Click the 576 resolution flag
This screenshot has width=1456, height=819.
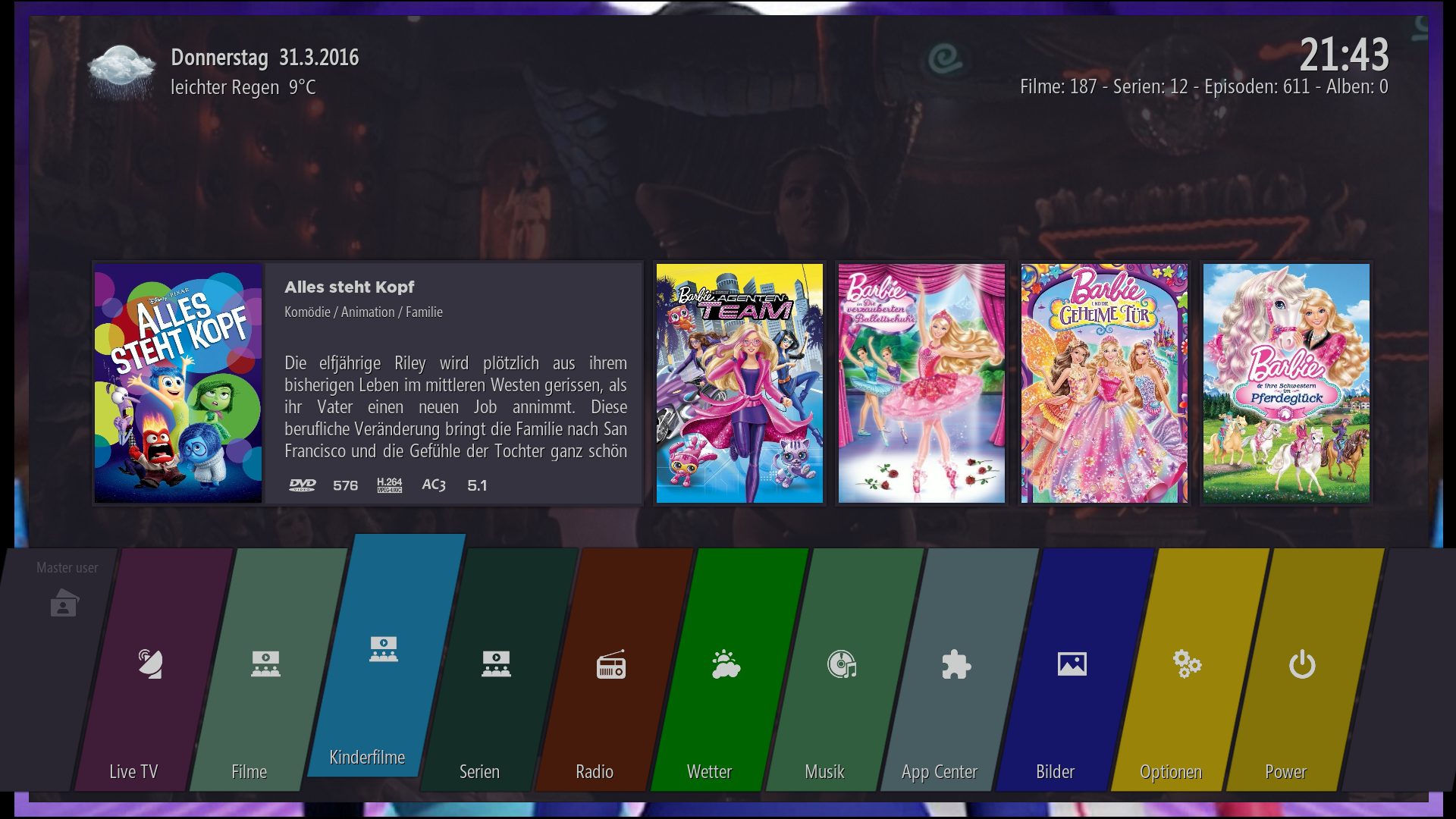coord(345,485)
